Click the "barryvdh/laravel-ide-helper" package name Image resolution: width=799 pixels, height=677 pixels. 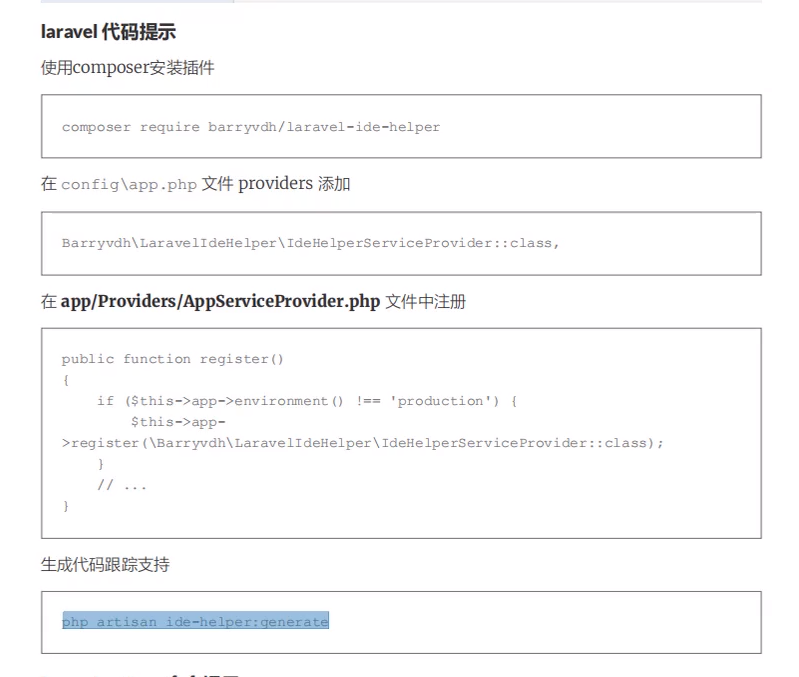[x=323, y=127]
